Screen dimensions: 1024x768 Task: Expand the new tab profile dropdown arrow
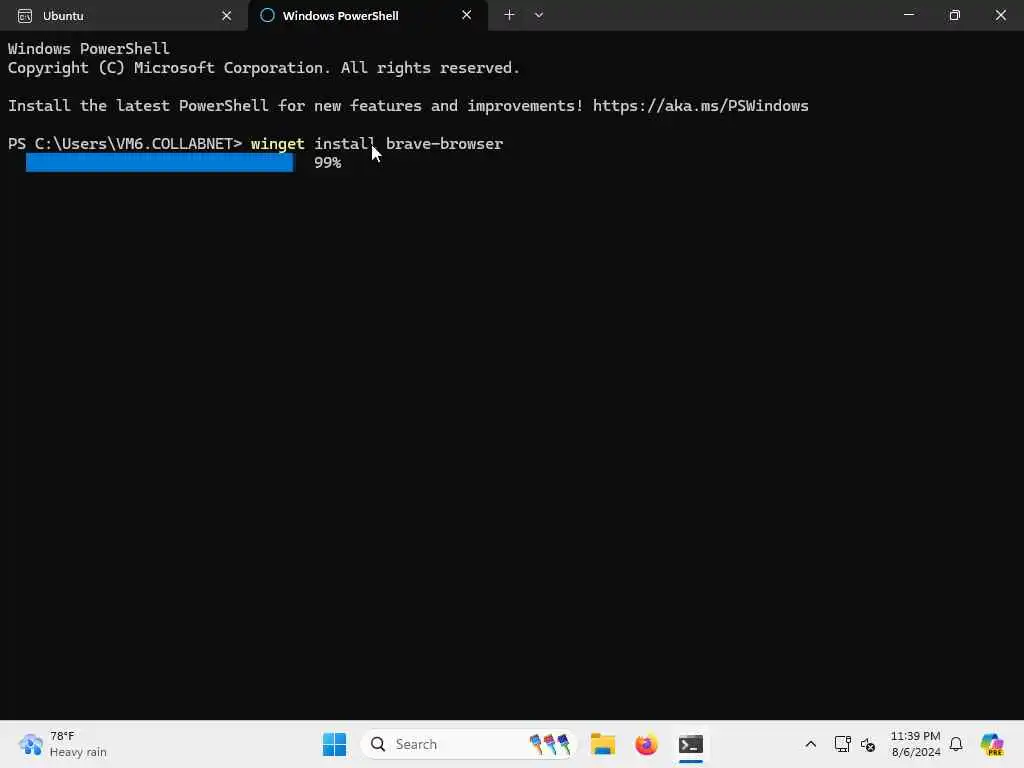pyautogui.click(x=539, y=15)
